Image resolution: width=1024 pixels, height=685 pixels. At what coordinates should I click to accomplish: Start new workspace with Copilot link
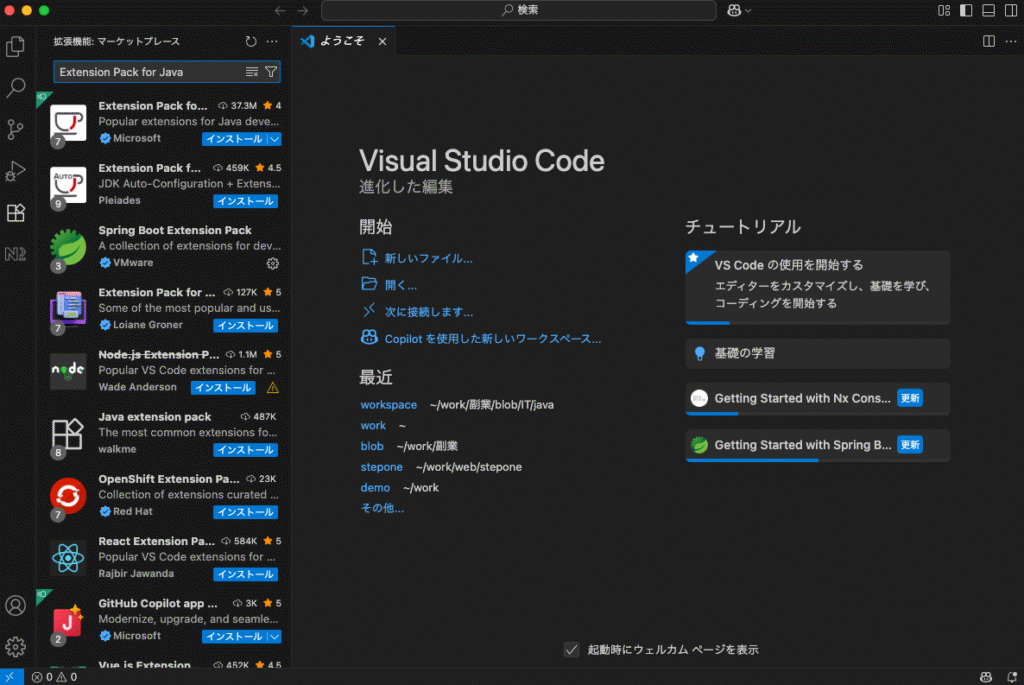coord(492,339)
